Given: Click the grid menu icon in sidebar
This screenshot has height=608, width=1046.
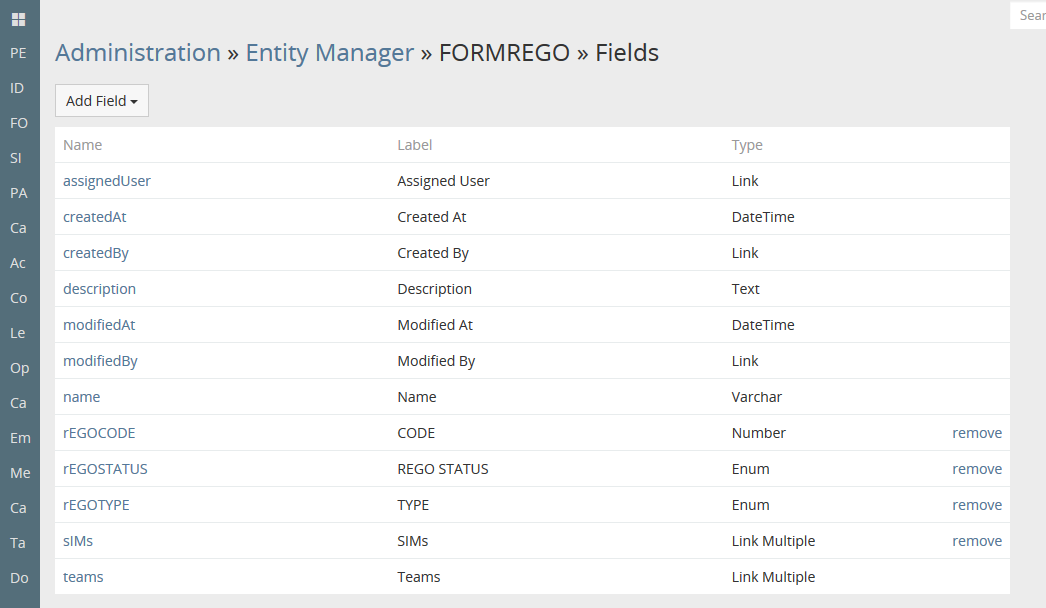Looking at the screenshot, I should tap(18, 19).
